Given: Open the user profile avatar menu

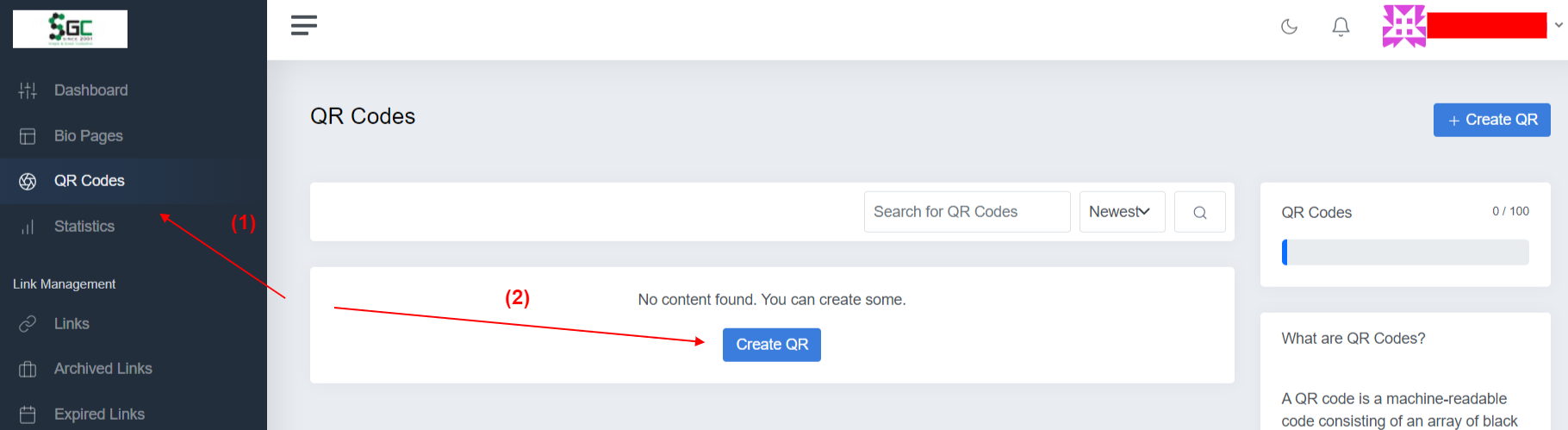Looking at the screenshot, I should click(1404, 26).
